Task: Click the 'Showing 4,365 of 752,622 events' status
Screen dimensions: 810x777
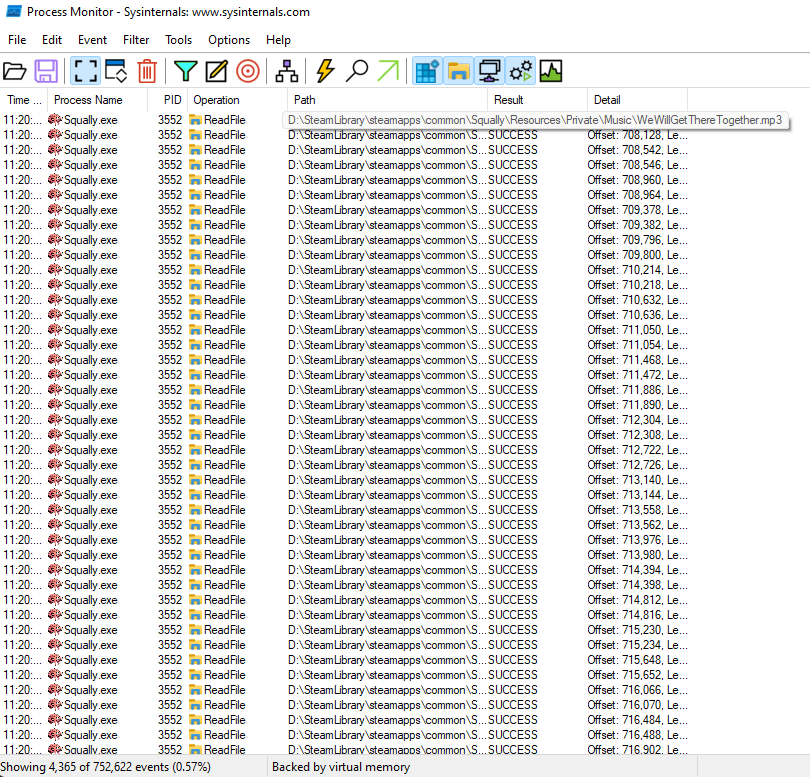Action: click(x=105, y=767)
